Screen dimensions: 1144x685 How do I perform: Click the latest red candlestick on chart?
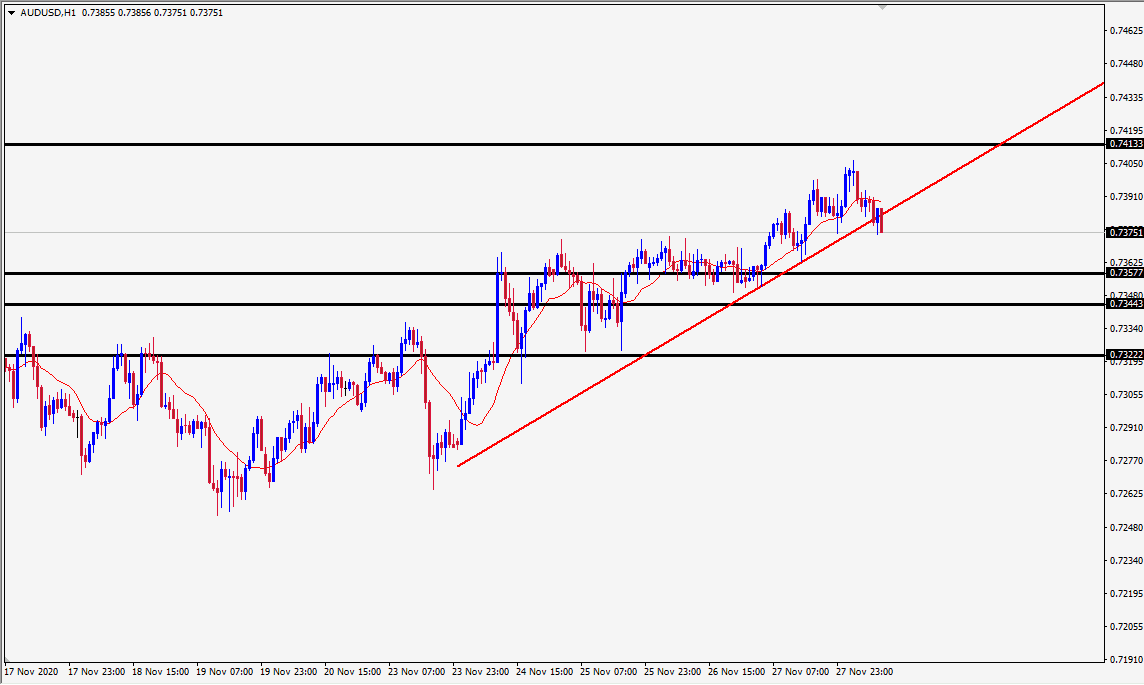coord(880,222)
